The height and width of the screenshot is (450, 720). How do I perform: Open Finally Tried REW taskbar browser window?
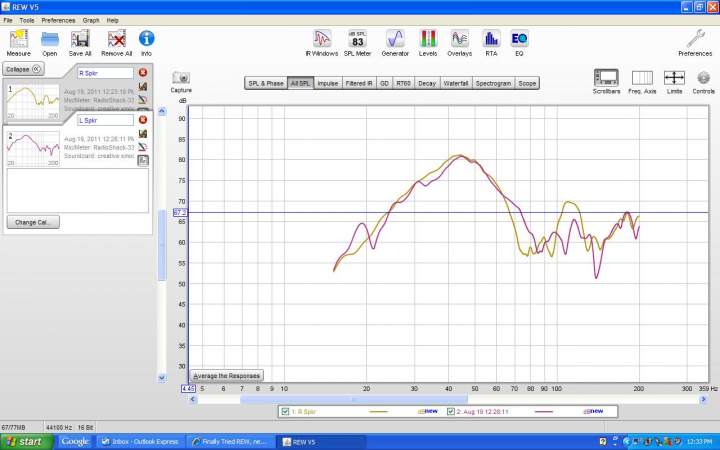pos(231,442)
